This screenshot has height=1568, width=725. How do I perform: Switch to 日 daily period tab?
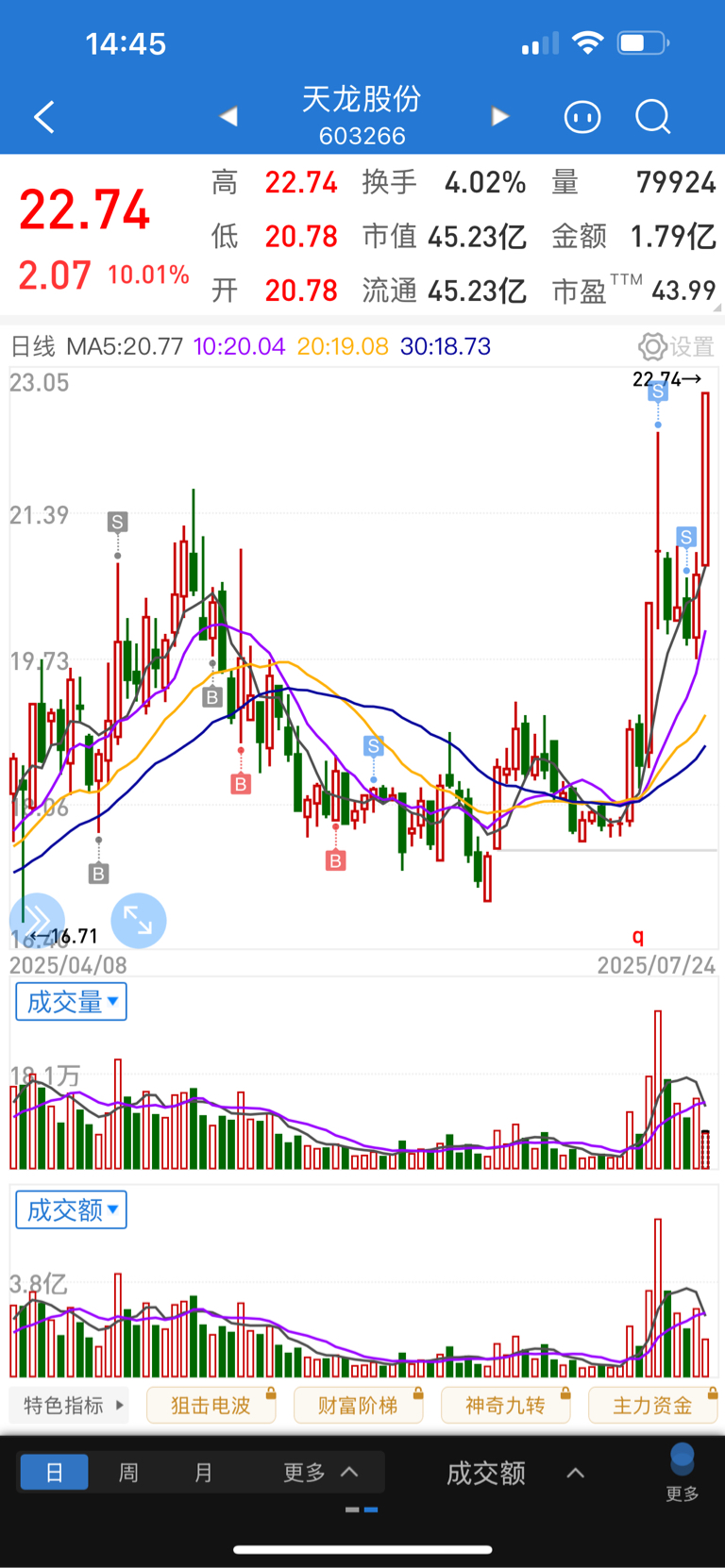(x=55, y=1472)
